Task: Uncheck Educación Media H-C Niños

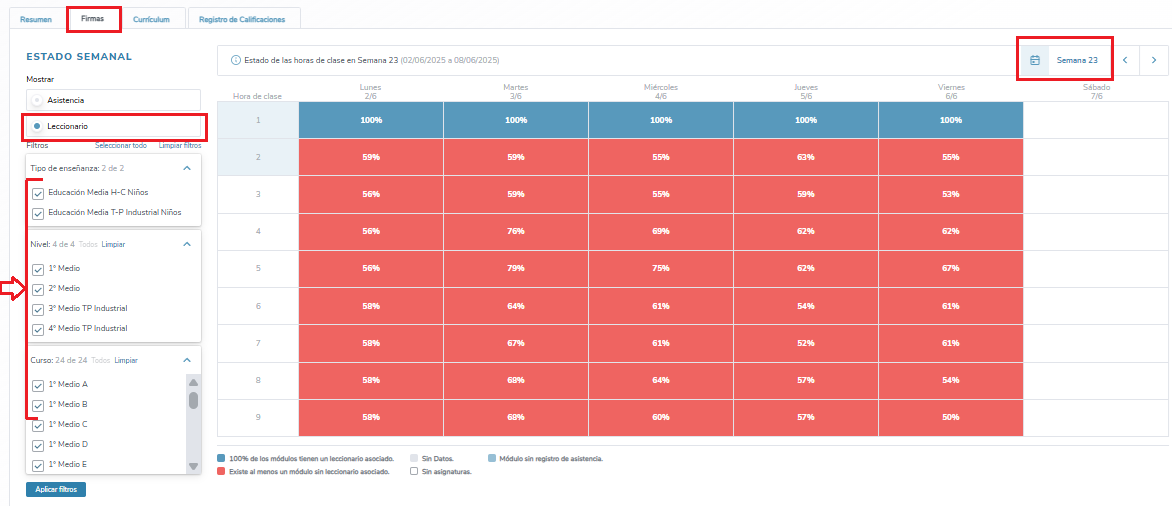Action: pyautogui.click(x=38, y=194)
